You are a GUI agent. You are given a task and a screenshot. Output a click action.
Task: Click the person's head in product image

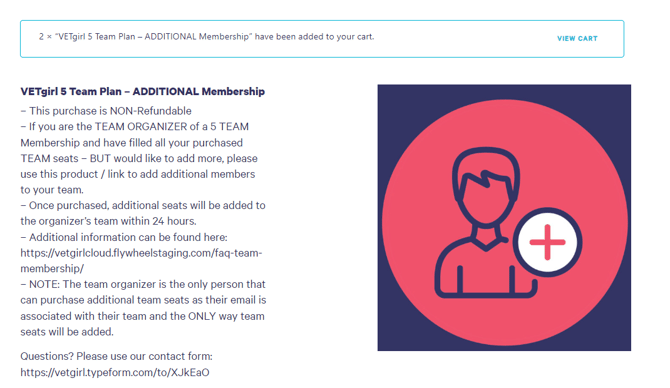pos(485,186)
